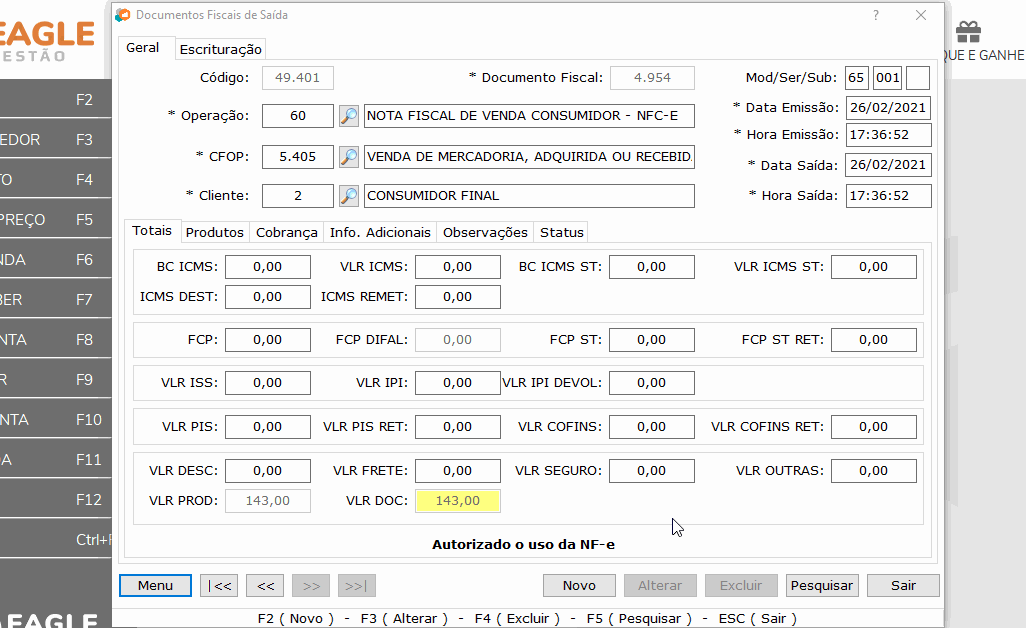Viewport: 1026px width, 628px height.
Task: Click the >> next record button
Action: (311, 585)
